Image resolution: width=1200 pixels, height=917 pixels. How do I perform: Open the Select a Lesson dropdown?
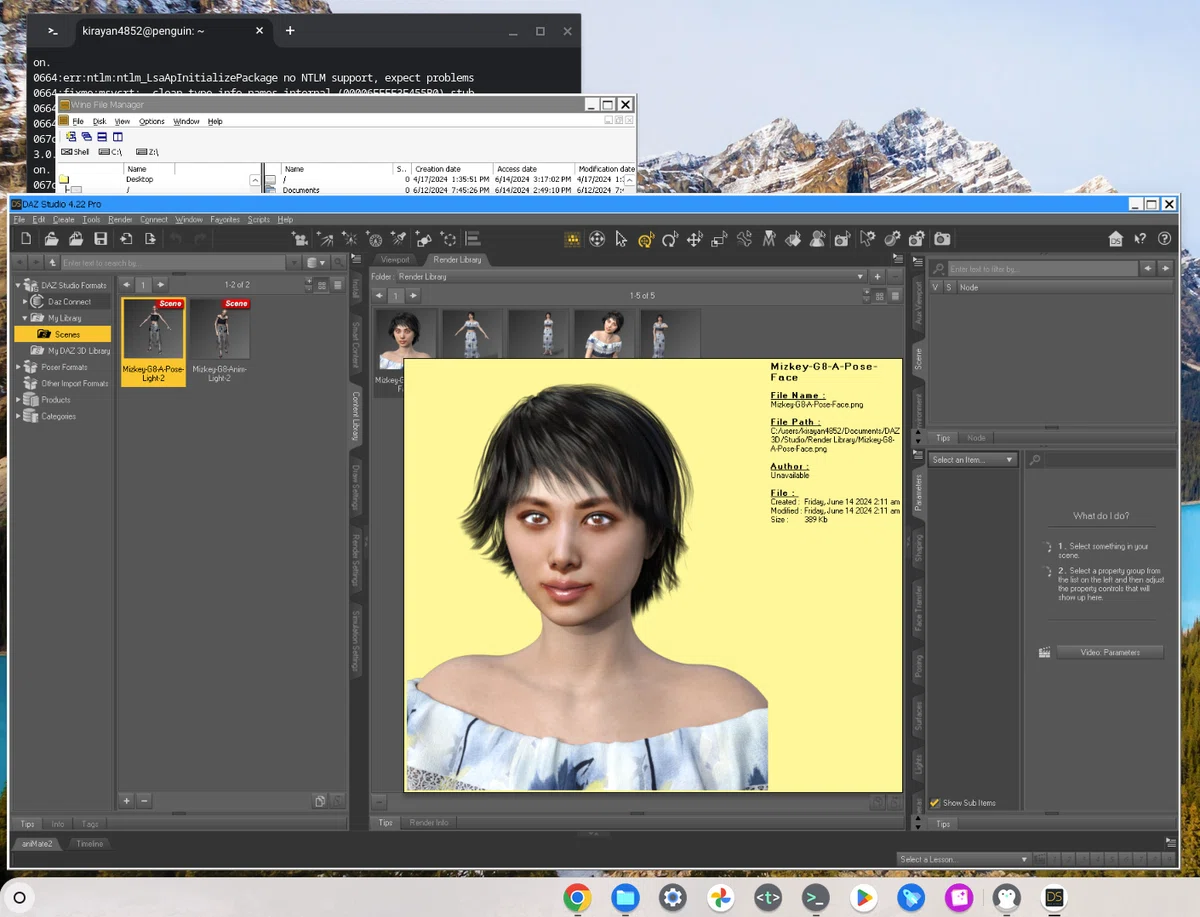(x=964, y=859)
